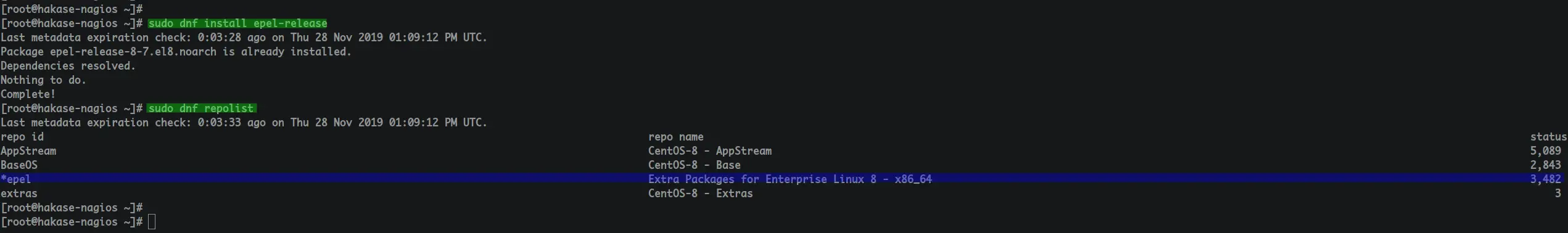The height and width of the screenshot is (233, 1568).
Task: Click the 'Complete!' output line
Action: [28, 94]
